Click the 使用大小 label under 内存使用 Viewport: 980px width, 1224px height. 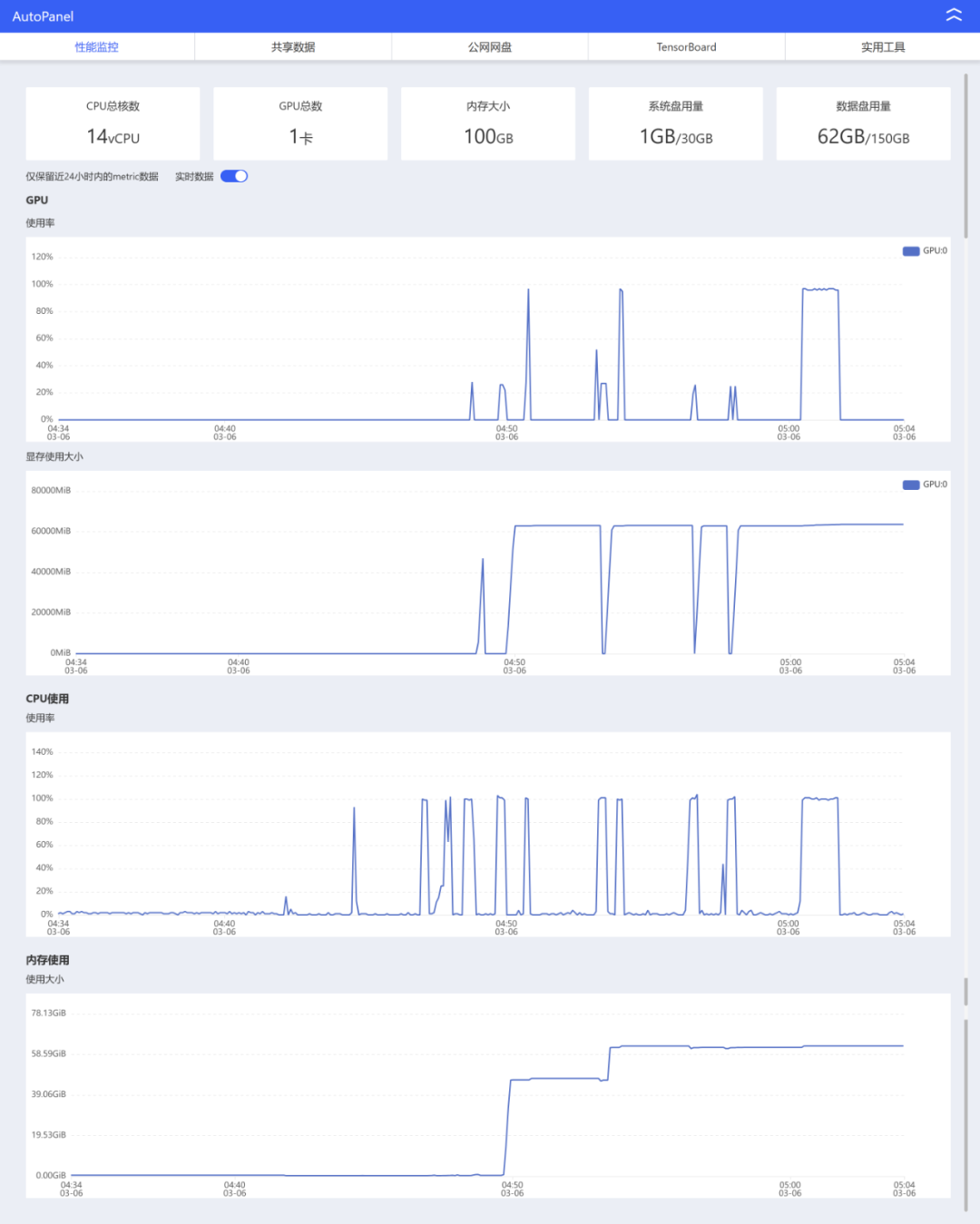tap(44, 980)
